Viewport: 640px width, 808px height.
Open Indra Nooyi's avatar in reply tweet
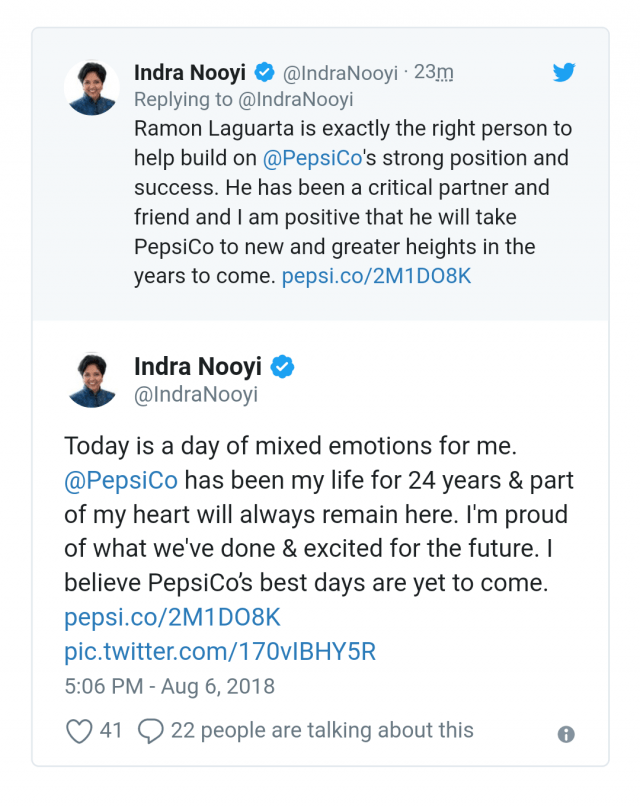(x=92, y=87)
